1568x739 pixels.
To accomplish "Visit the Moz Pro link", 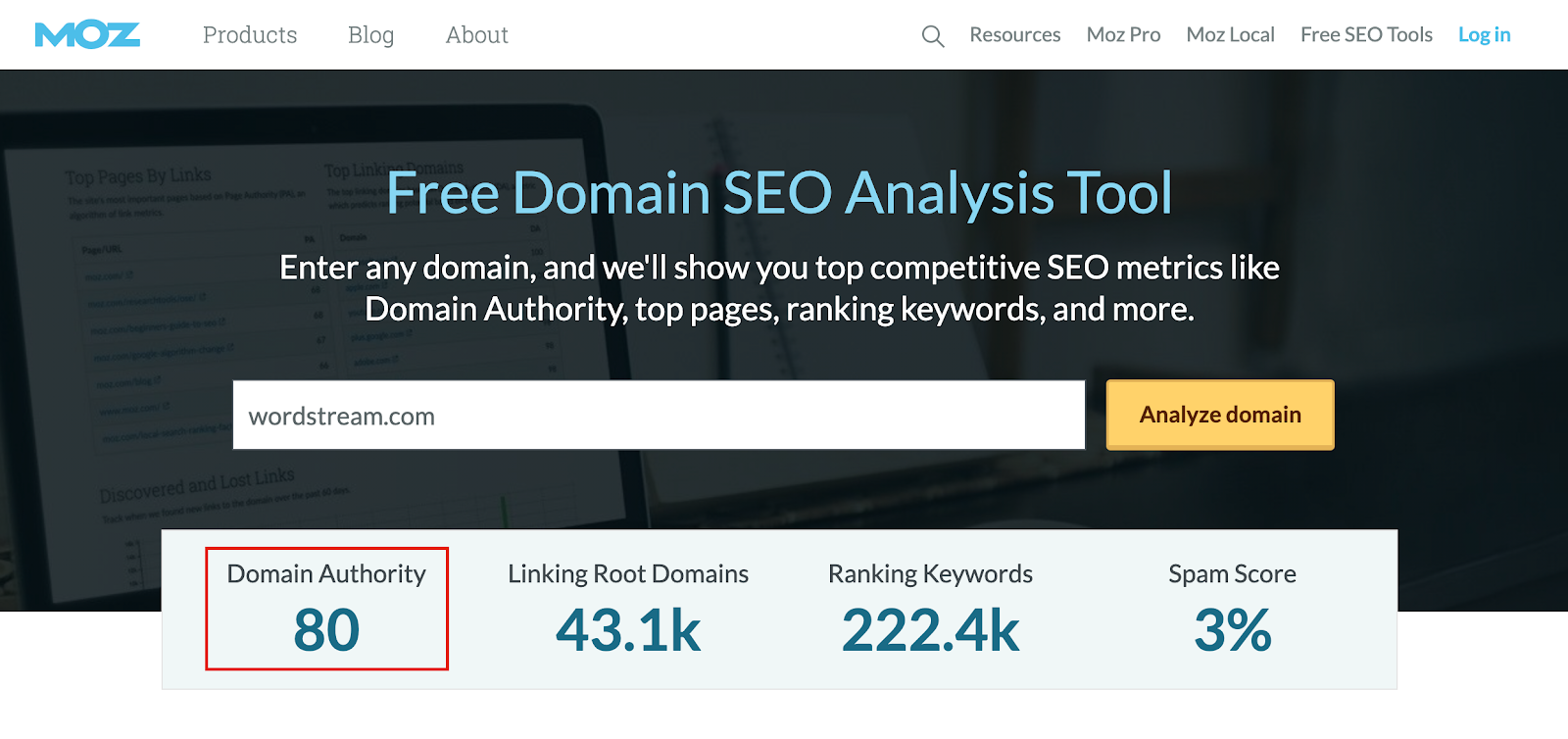I will [1123, 35].
